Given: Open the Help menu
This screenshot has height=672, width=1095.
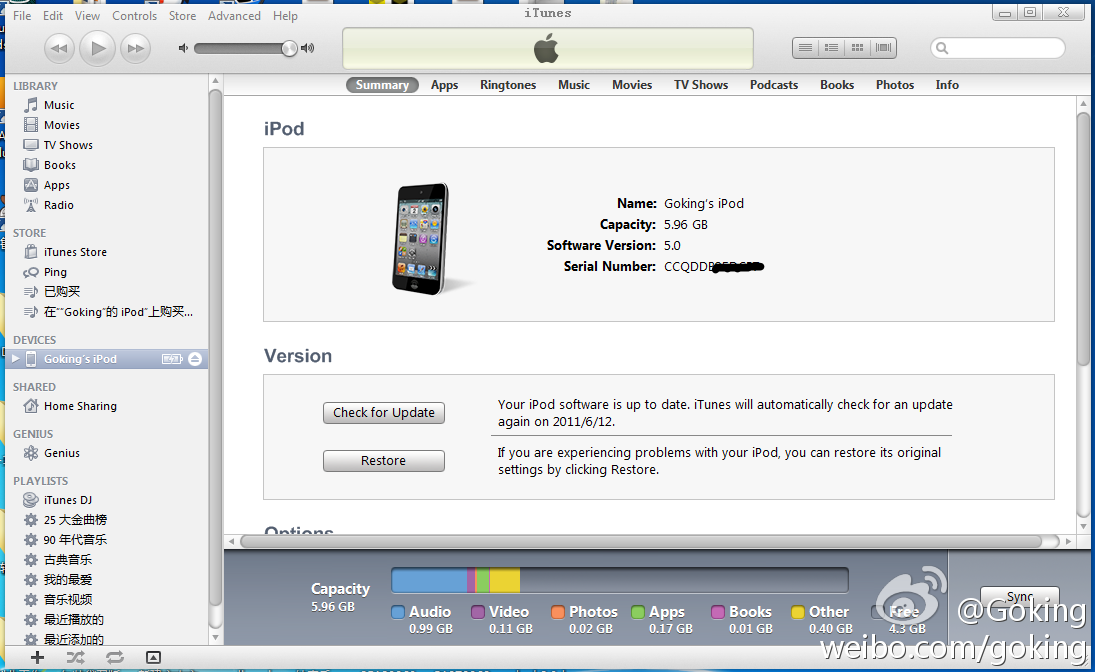Looking at the screenshot, I should click(285, 15).
